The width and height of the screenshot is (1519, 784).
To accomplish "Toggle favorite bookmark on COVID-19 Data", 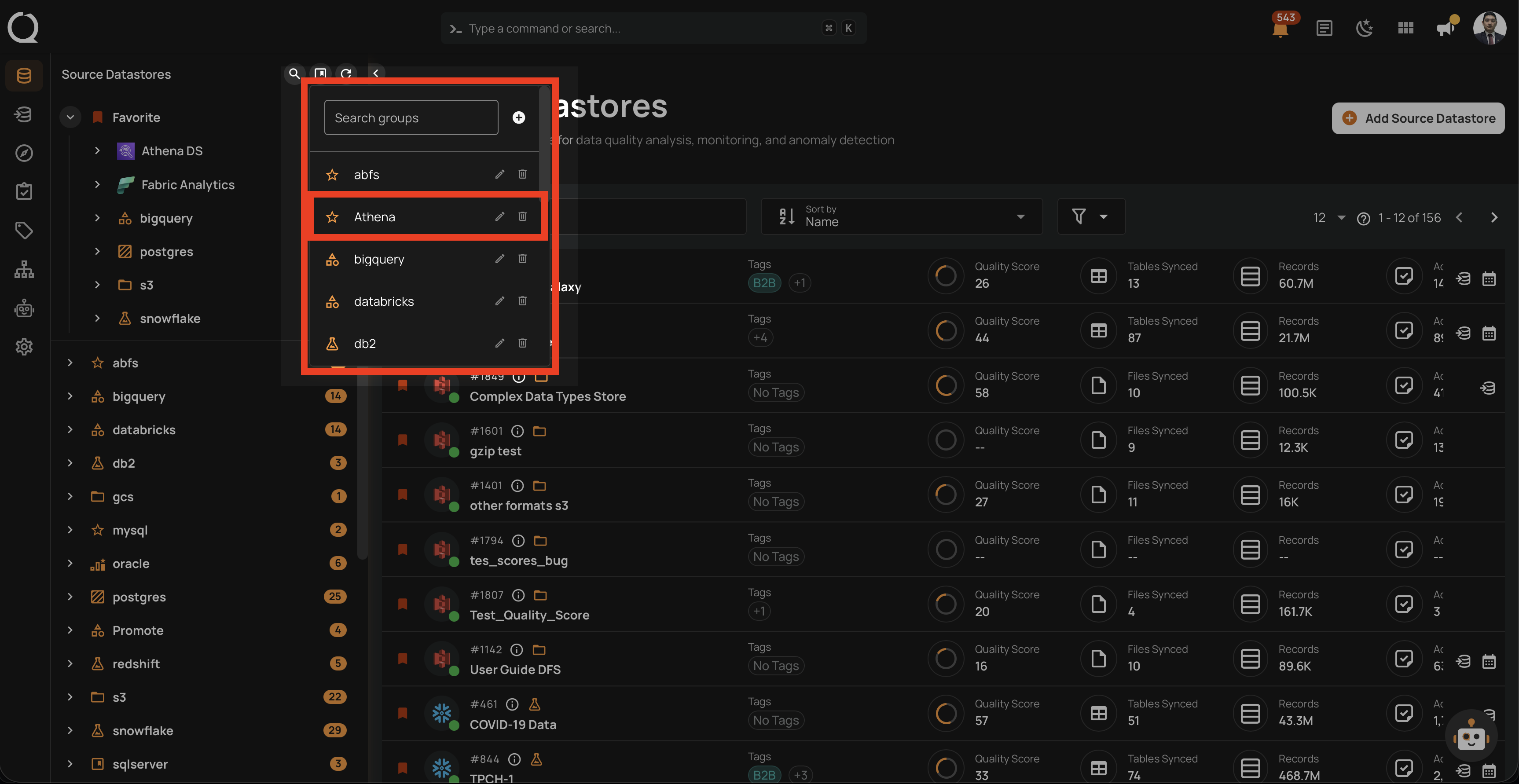I will pos(403,713).
